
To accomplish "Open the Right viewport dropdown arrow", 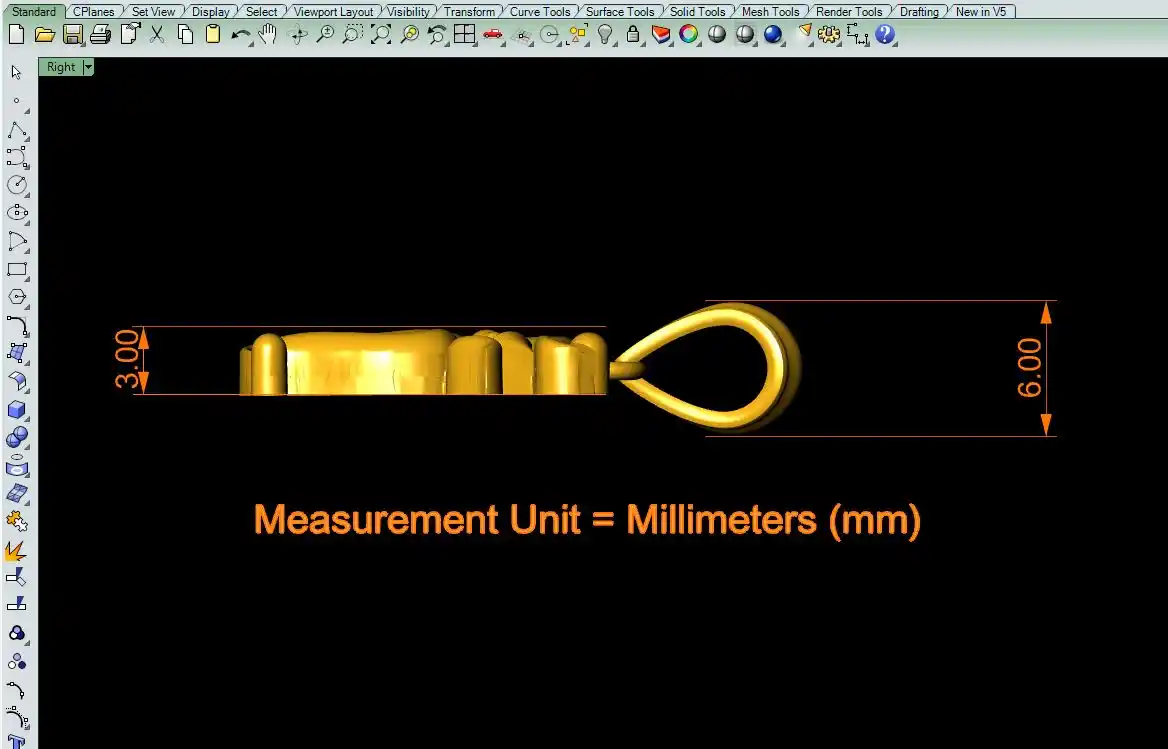I will 88,67.
